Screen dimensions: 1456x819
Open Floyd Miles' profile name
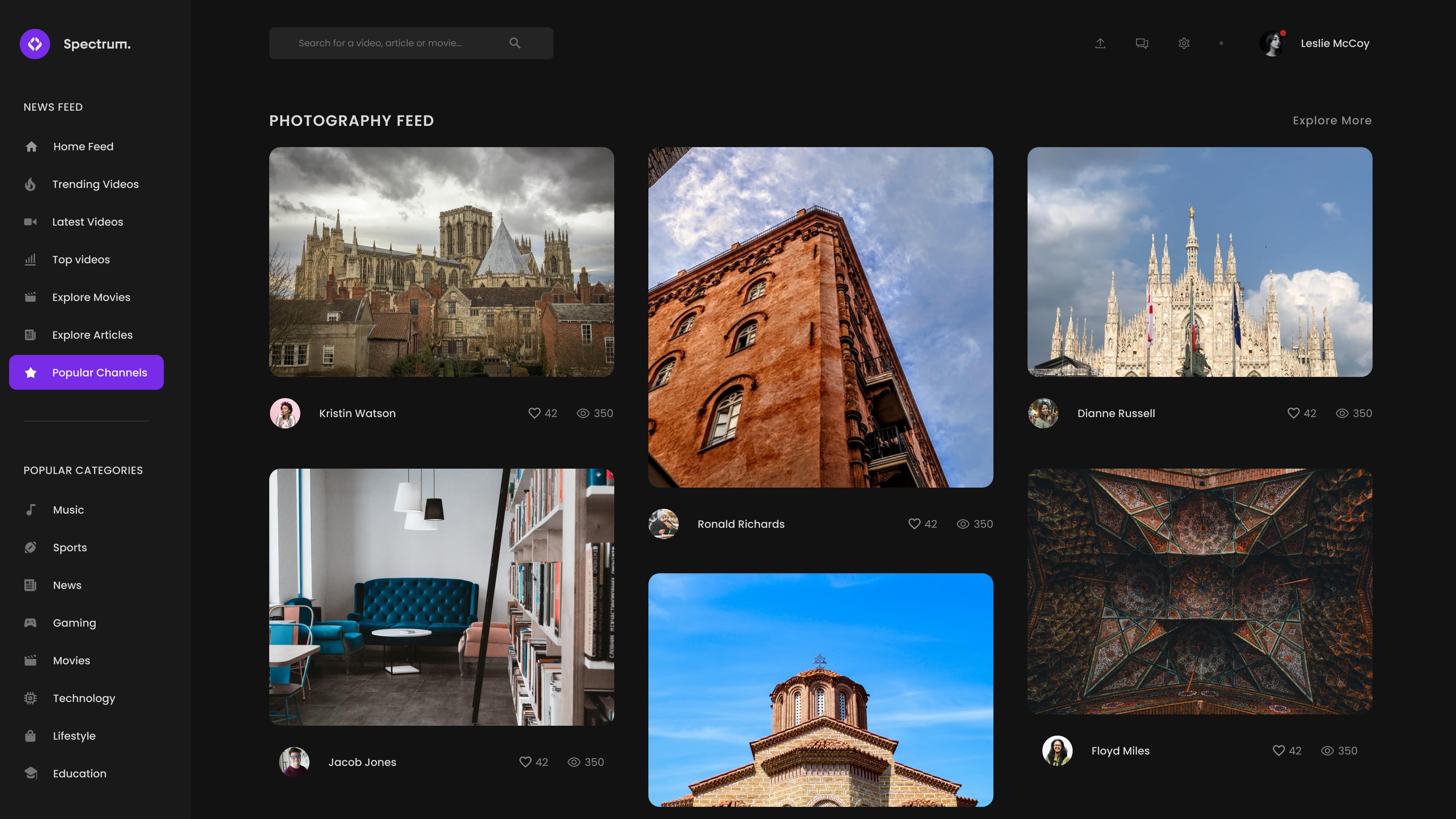(1120, 751)
